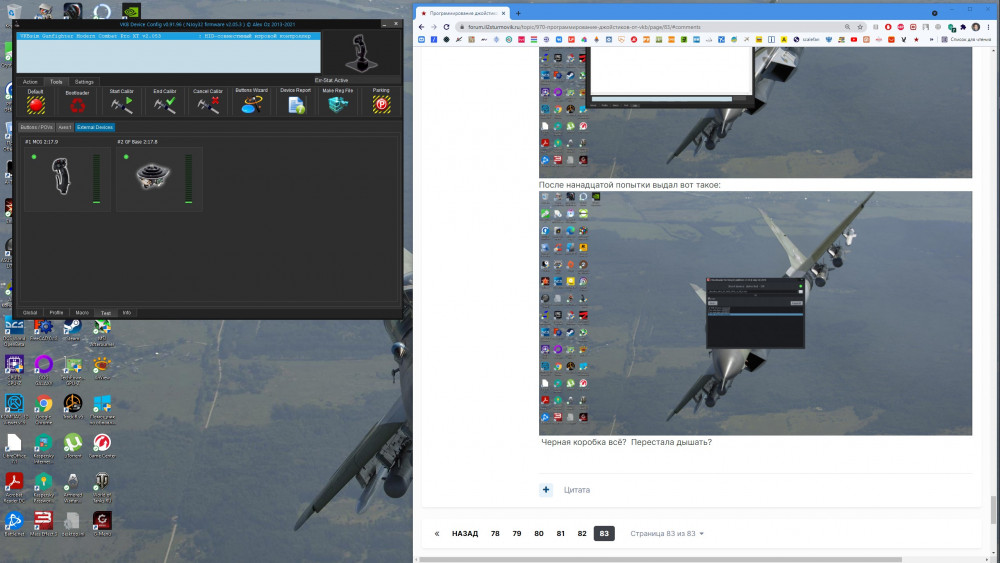Open Battle.net desktop shortcut
Image resolution: width=1000 pixels, height=563 pixels.
[14, 525]
